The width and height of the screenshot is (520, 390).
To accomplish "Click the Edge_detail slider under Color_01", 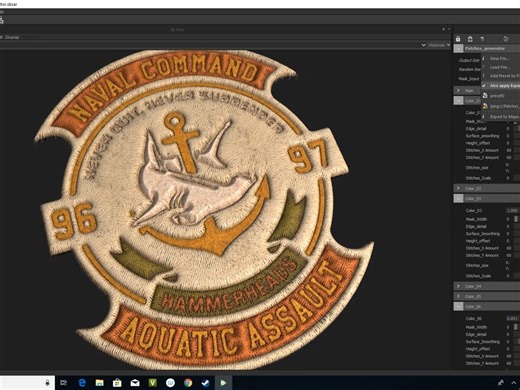I will click(x=516, y=129).
